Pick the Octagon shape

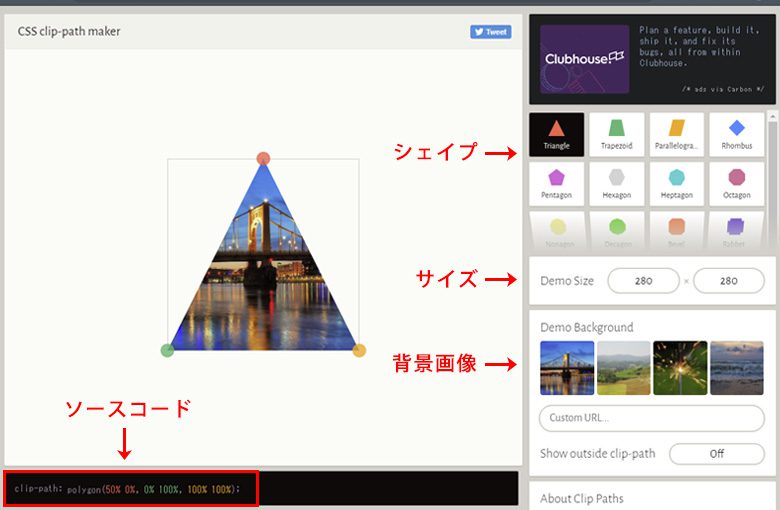click(x=737, y=184)
